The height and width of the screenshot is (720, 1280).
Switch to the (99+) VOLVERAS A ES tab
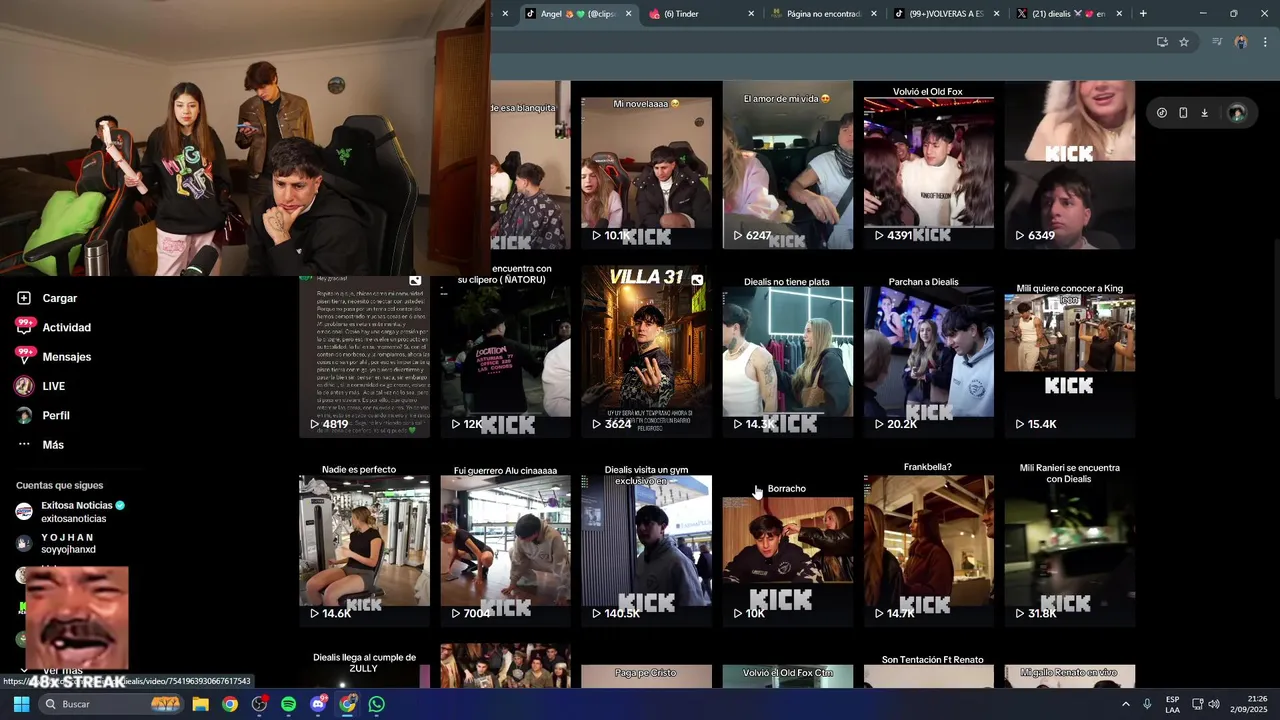[946, 14]
